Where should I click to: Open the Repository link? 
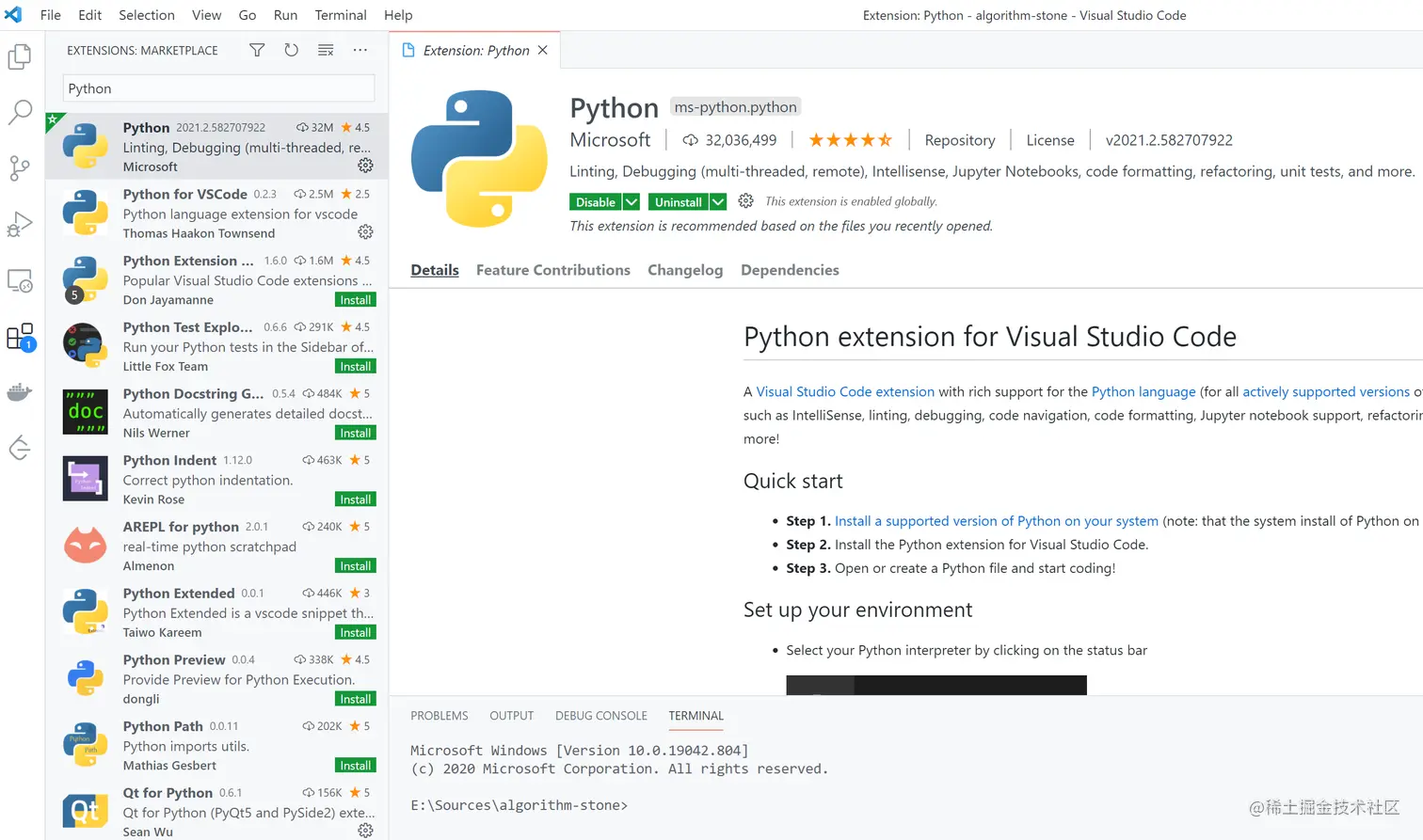(x=959, y=140)
